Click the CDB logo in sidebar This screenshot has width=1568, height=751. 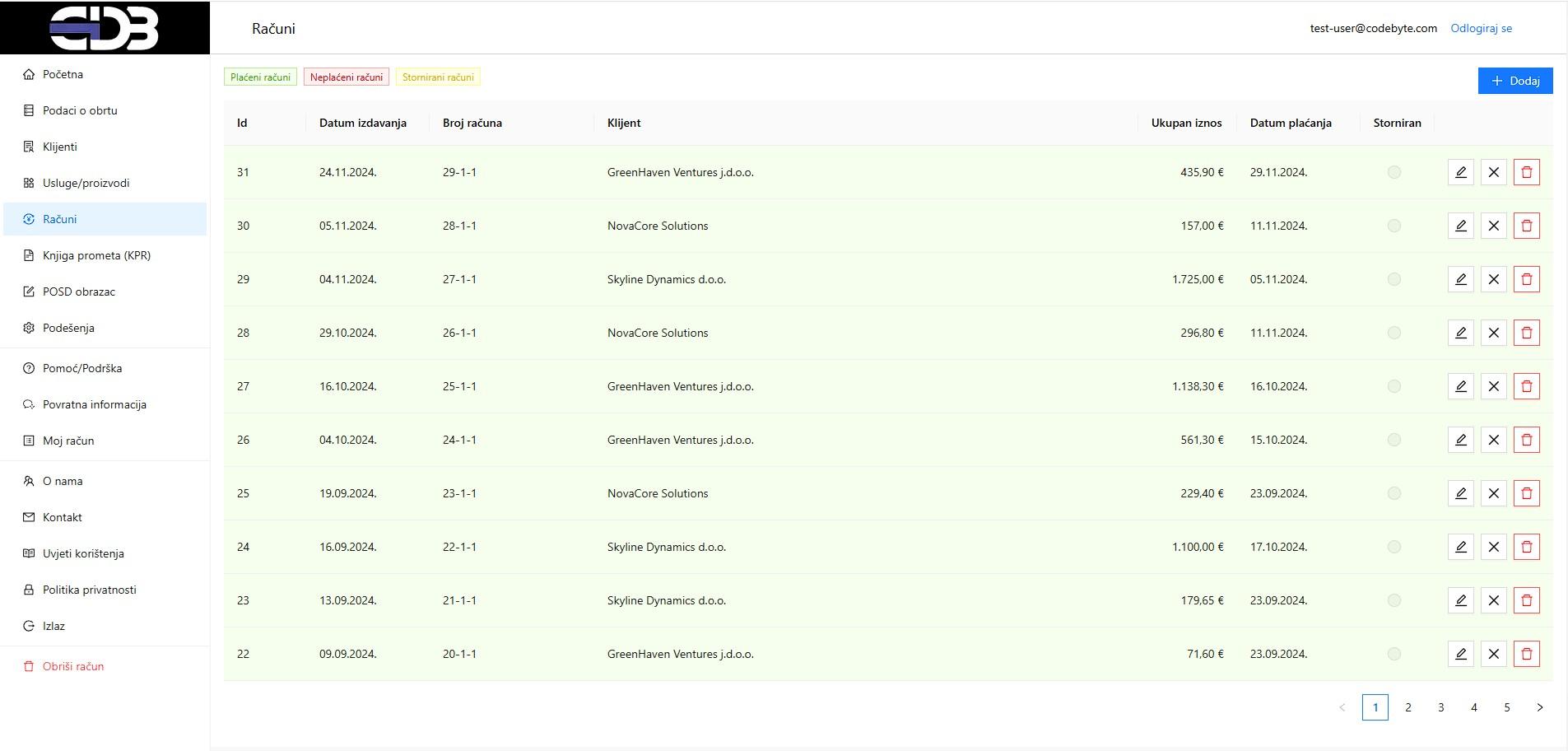pos(105,28)
